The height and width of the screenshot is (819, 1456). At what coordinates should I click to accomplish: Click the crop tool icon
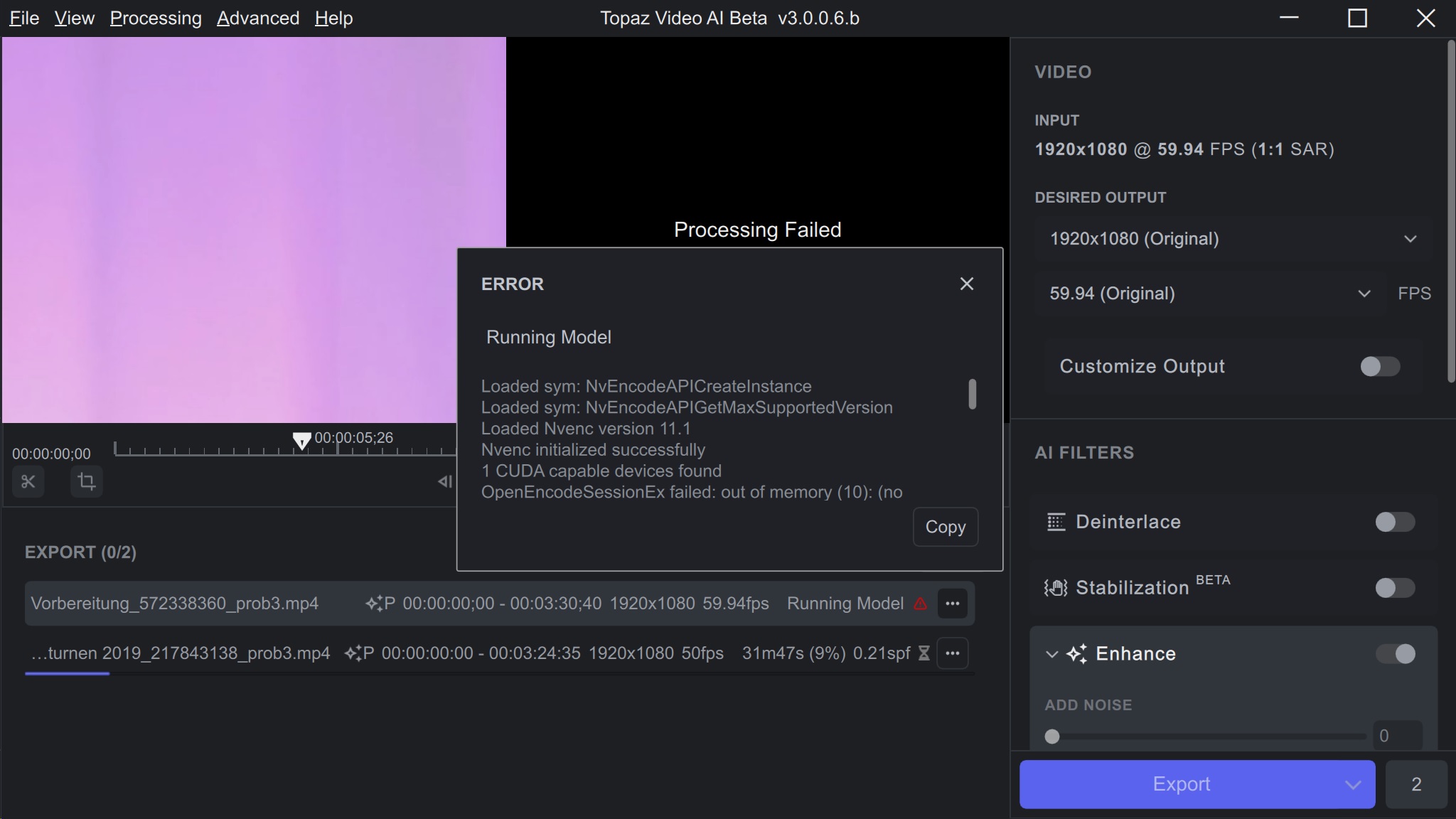(x=87, y=482)
